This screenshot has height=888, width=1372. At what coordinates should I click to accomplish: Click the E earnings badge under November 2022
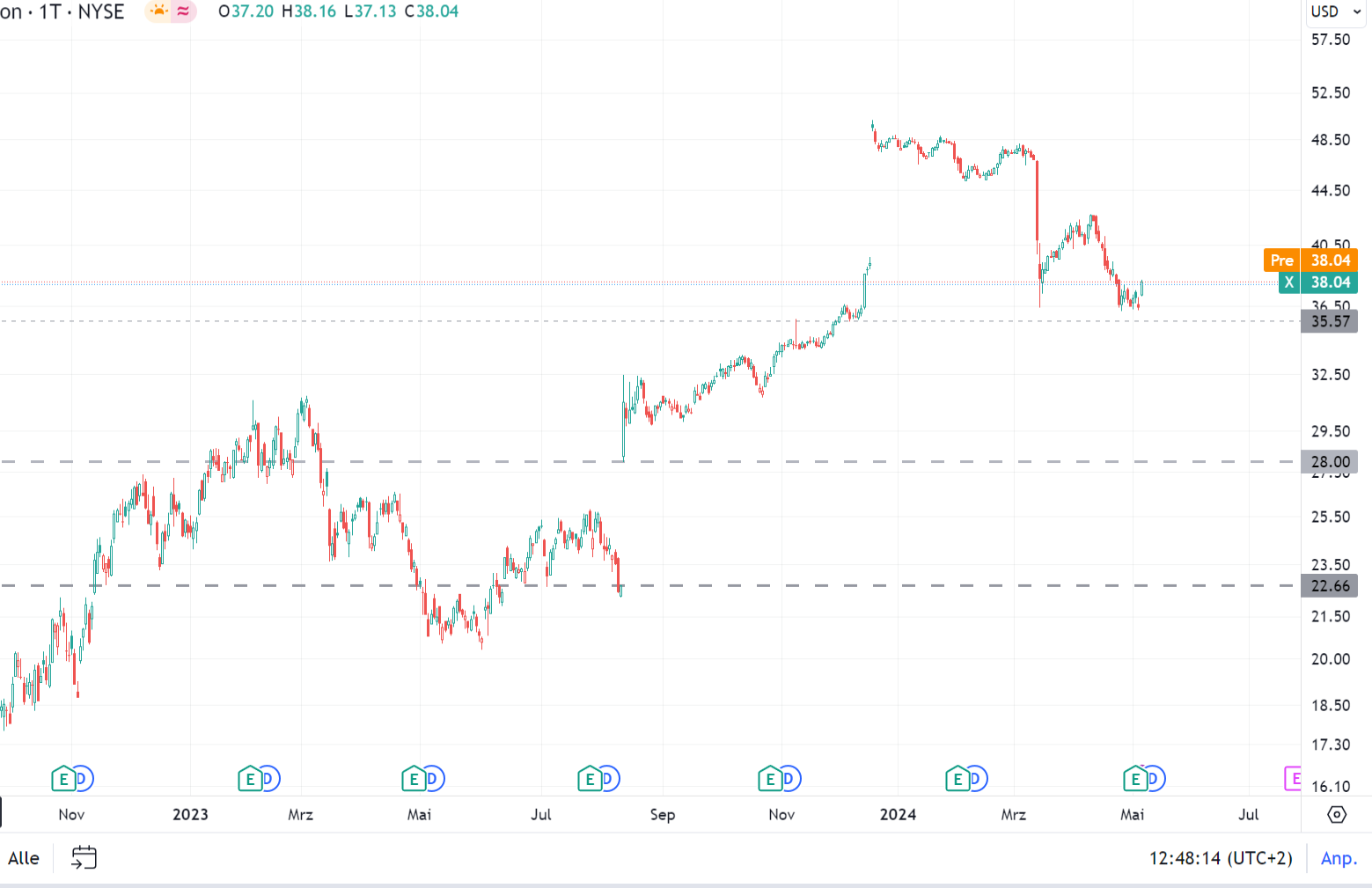(x=62, y=779)
